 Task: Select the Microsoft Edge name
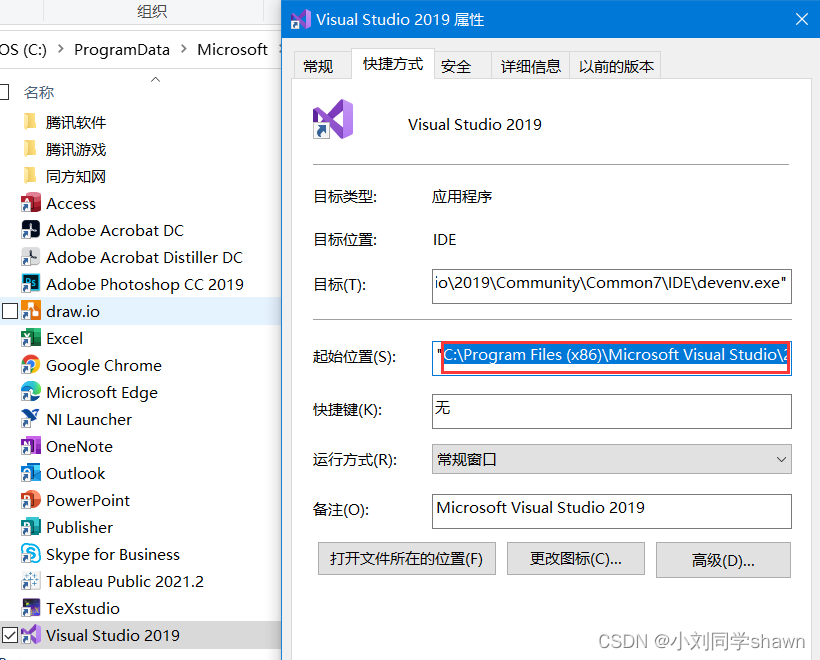point(101,392)
